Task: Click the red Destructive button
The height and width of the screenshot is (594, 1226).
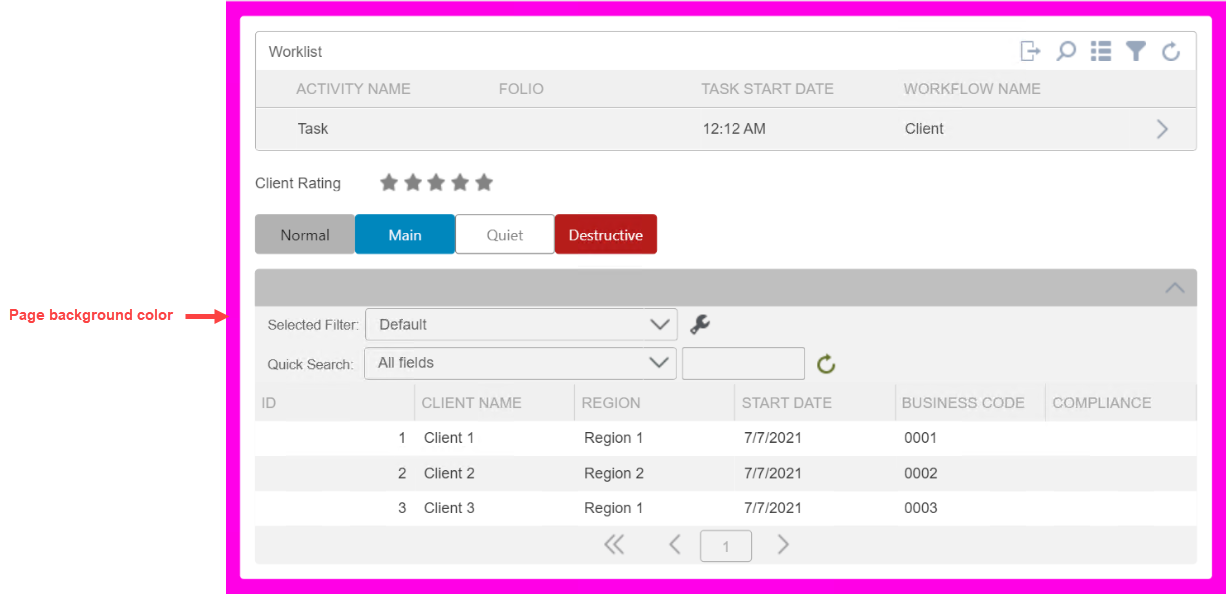Action: click(606, 235)
